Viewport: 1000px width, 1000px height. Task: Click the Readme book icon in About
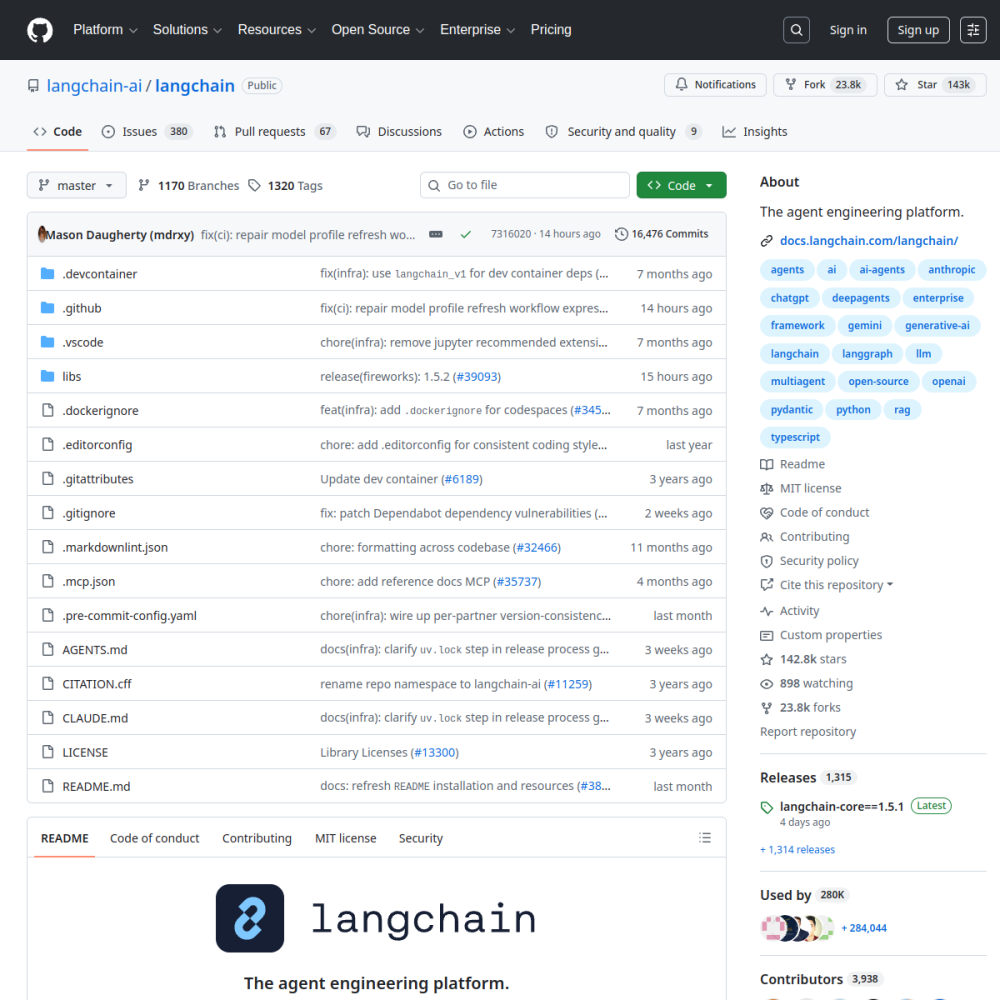(x=766, y=464)
